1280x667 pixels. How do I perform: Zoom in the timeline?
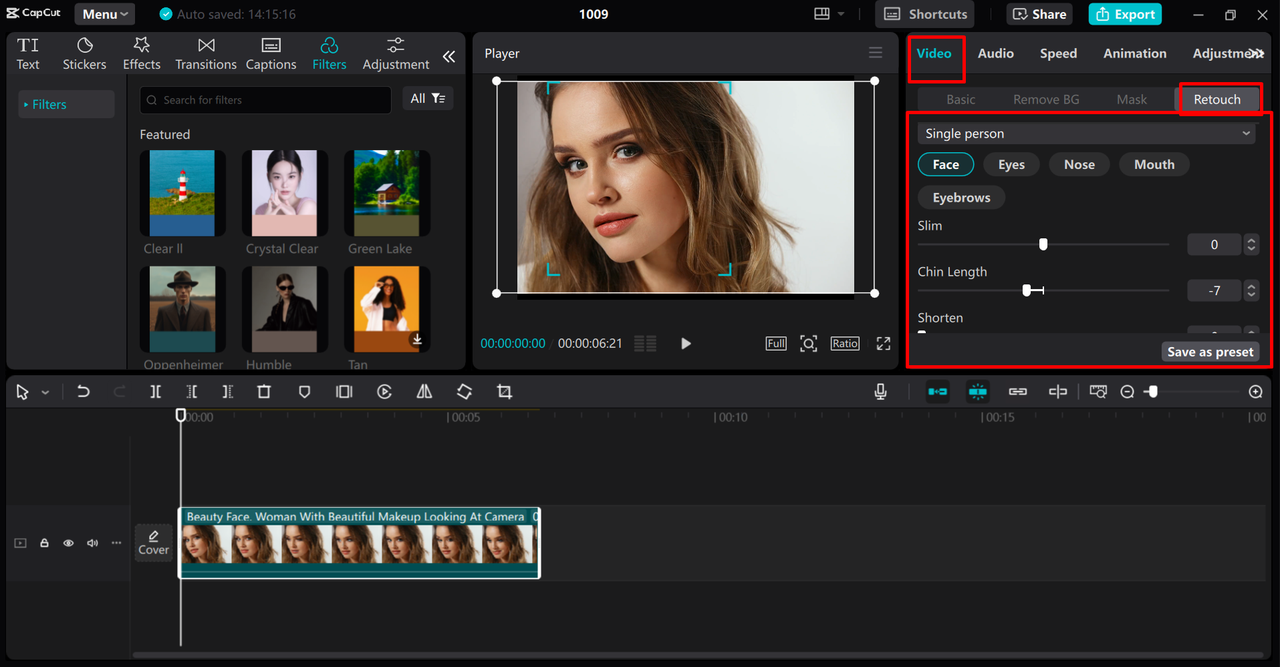(1256, 392)
